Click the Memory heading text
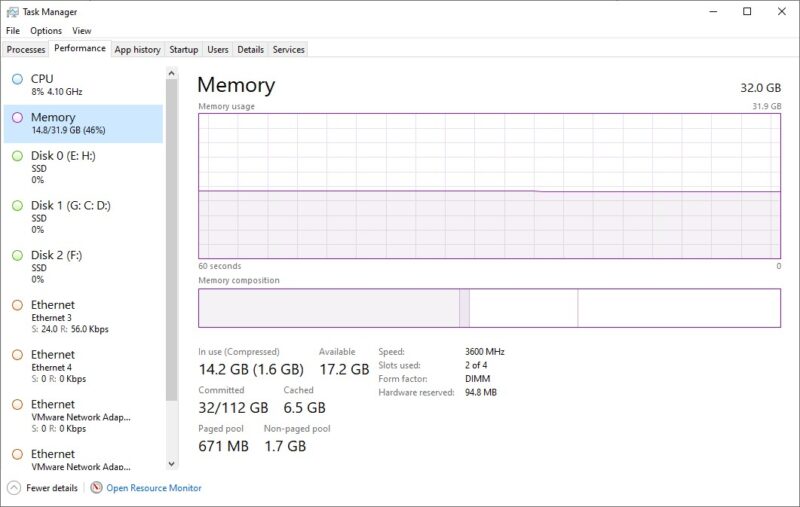The height and width of the screenshot is (507, 800). [236, 85]
